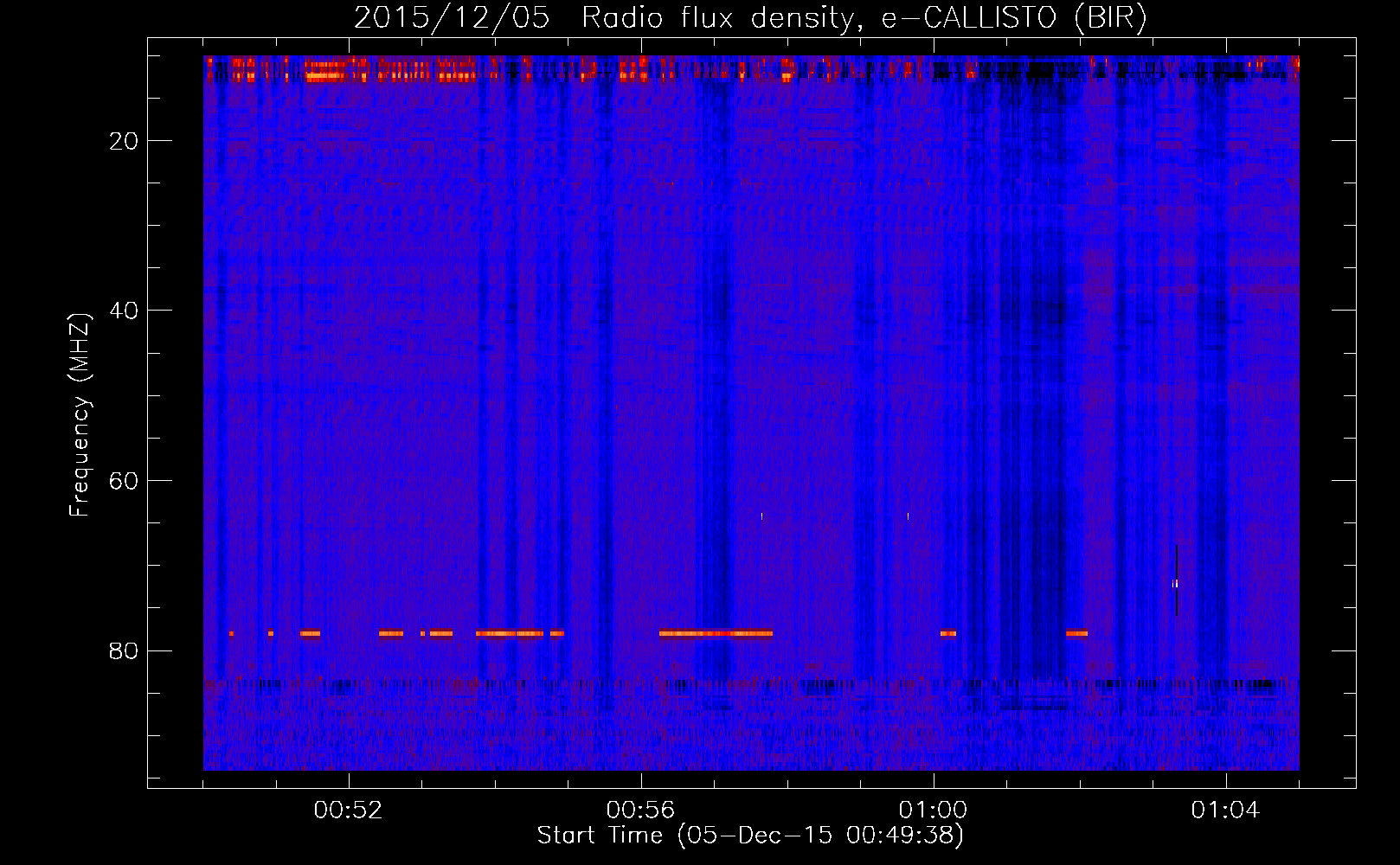1400x865 pixels.
Task: Click the 00:52 time tick label
Action: (x=349, y=811)
